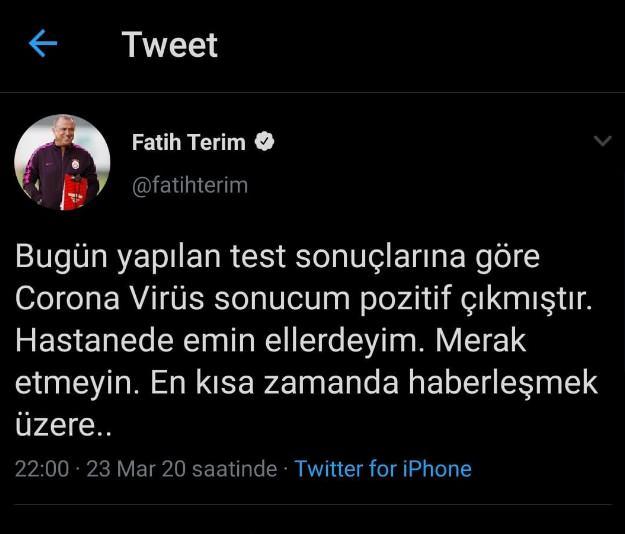Open Fatih Terim's profile picture
The image size is (625, 534).
(x=62, y=162)
